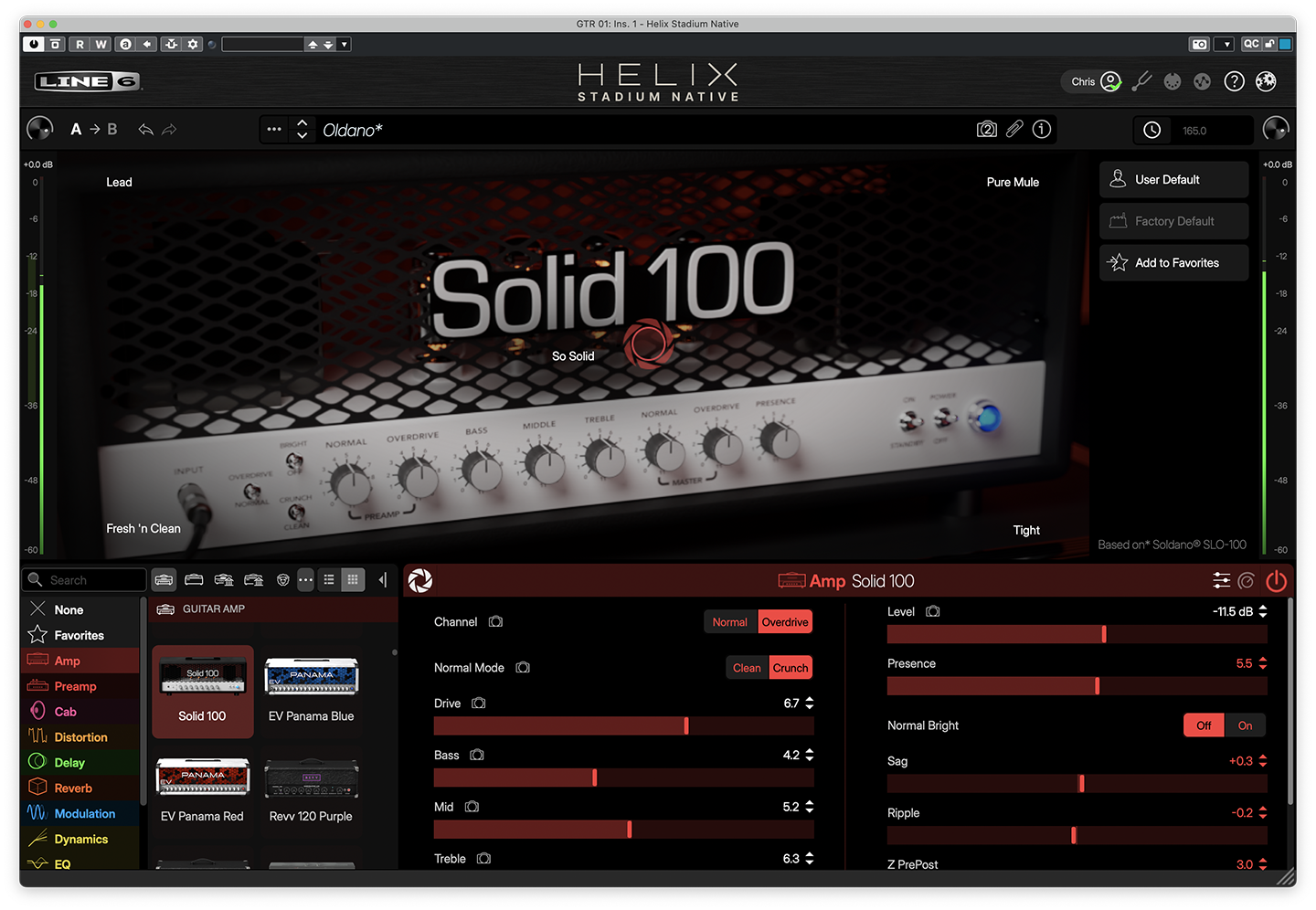Choose the EV Panama Red amp

point(203,791)
